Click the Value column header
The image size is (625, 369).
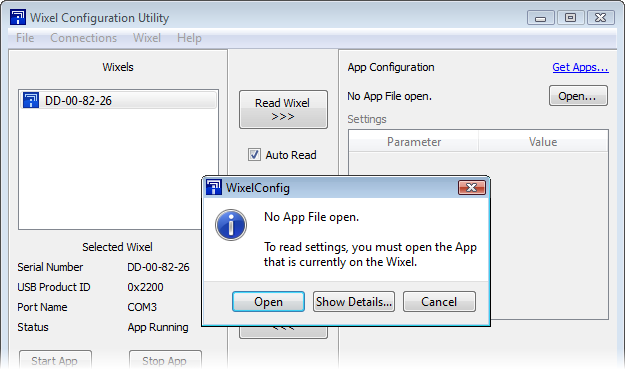543,142
